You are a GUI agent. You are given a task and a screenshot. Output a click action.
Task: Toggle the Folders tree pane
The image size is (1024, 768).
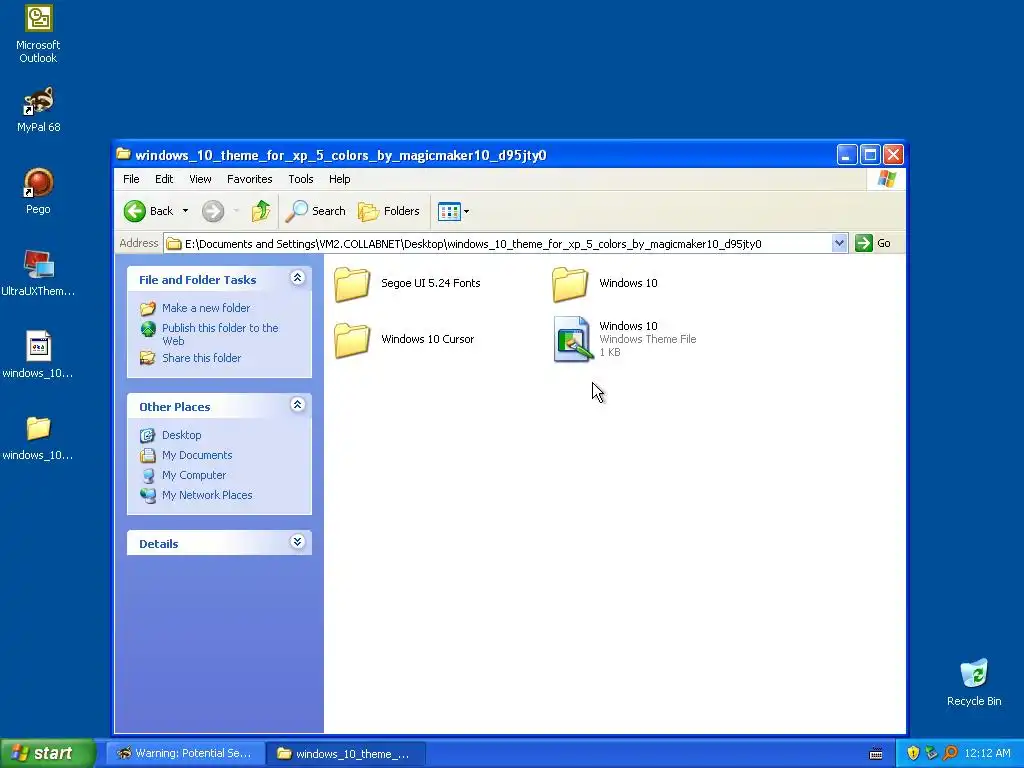click(389, 211)
